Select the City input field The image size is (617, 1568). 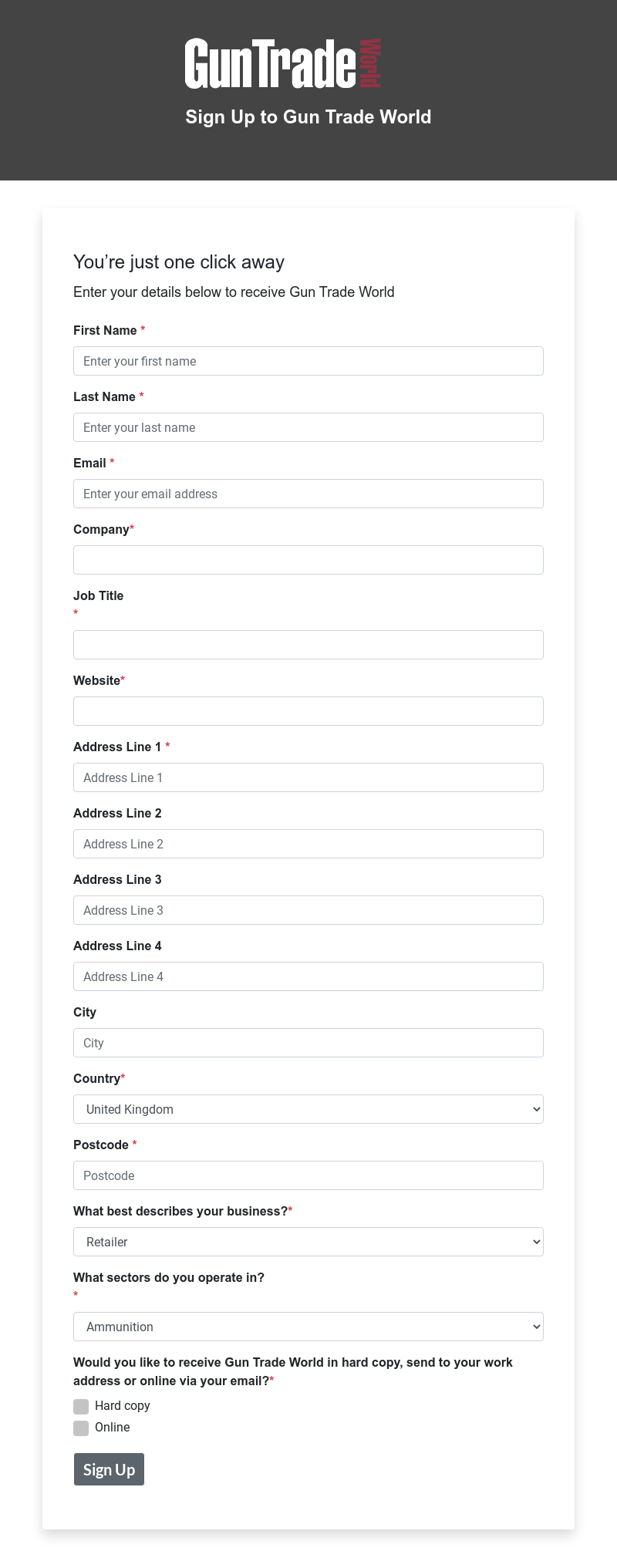point(308,1043)
